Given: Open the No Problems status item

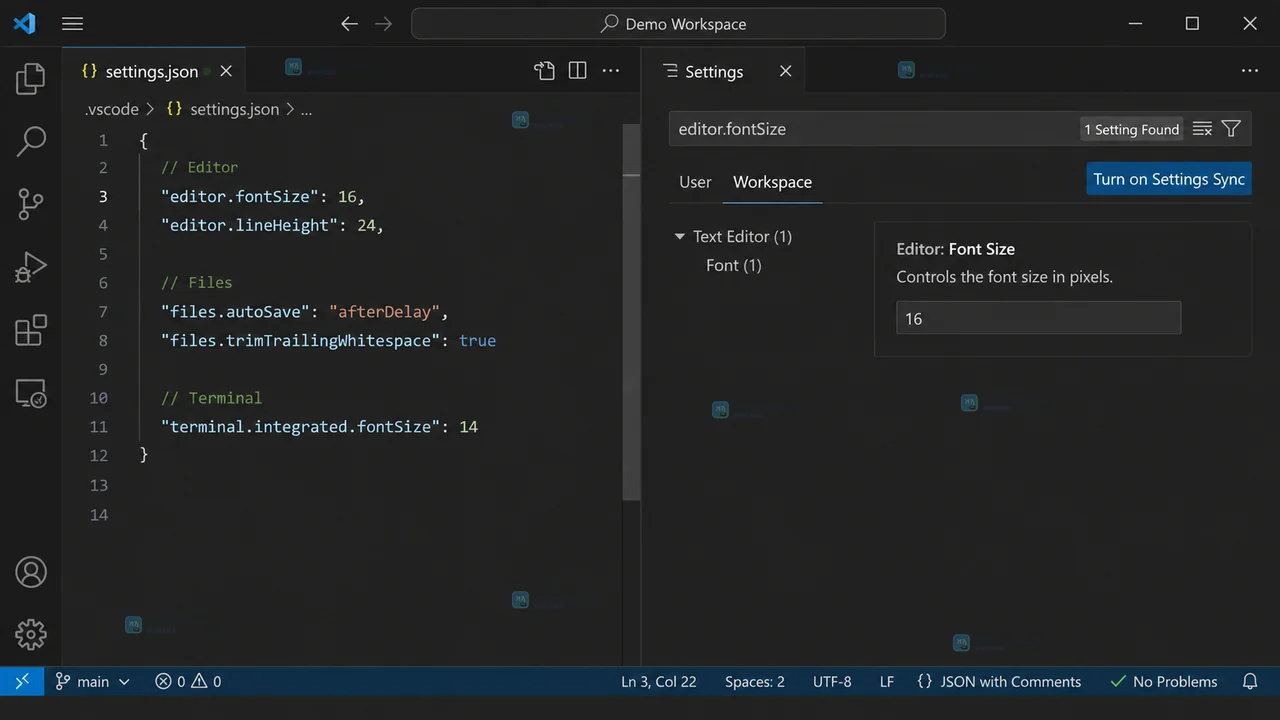Looking at the screenshot, I should (x=1164, y=681).
